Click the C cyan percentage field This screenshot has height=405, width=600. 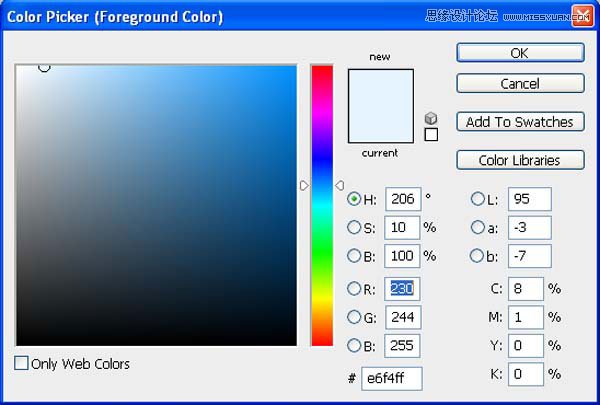(525, 289)
